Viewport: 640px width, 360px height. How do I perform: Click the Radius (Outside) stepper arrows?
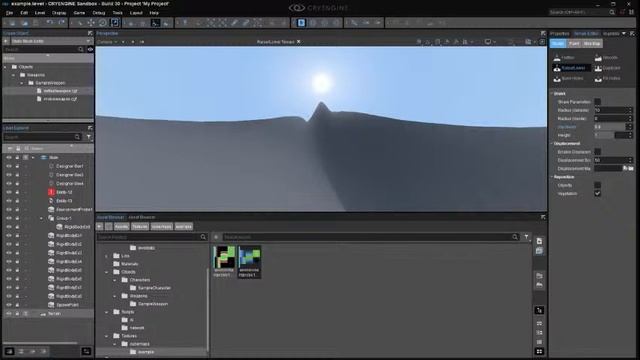coord(630,110)
